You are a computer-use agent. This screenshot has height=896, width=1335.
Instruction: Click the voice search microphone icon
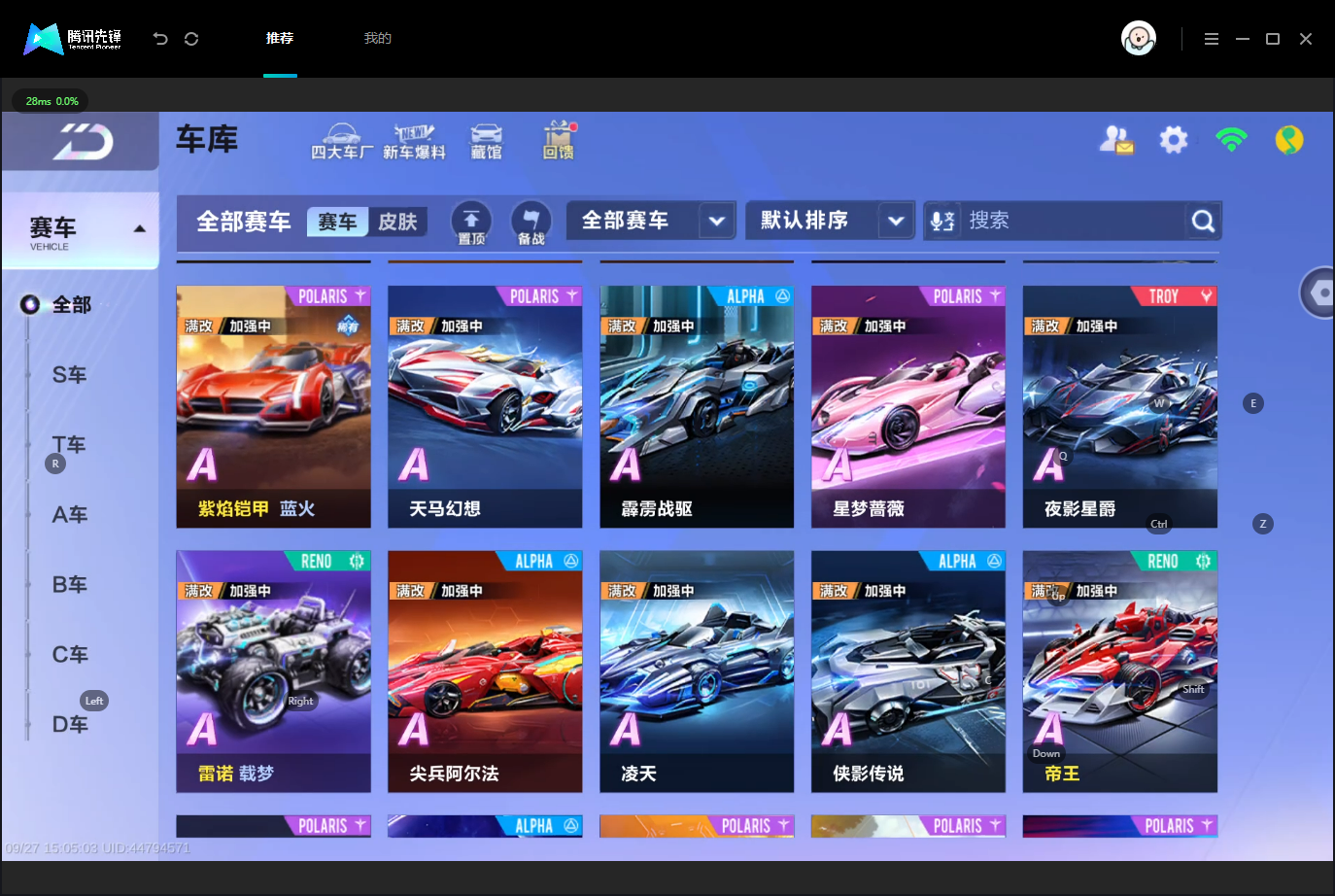pyautogui.click(x=942, y=221)
